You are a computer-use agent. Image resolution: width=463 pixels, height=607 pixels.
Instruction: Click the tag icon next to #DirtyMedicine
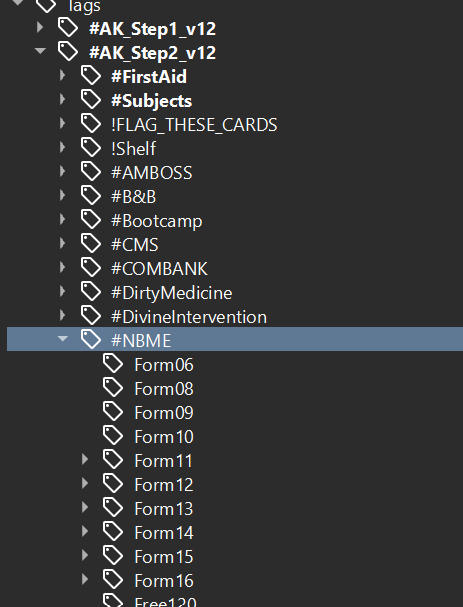[91, 291]
